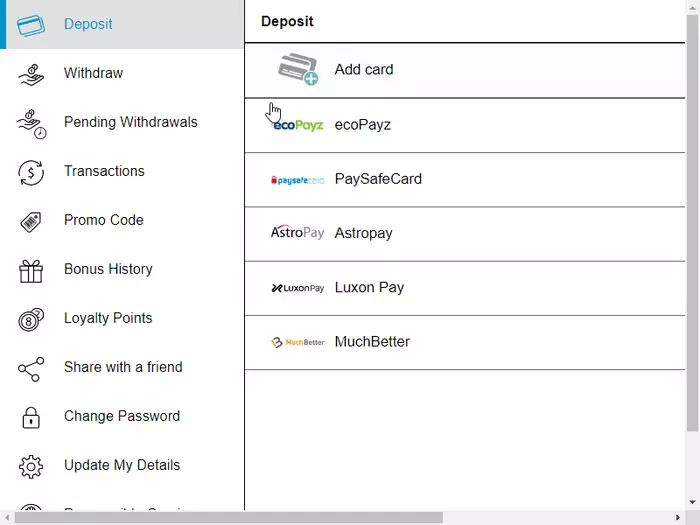Screen dimensions: 700x525
Task: Click the vertical scrollbar down arrow
Action: (692, 503)
